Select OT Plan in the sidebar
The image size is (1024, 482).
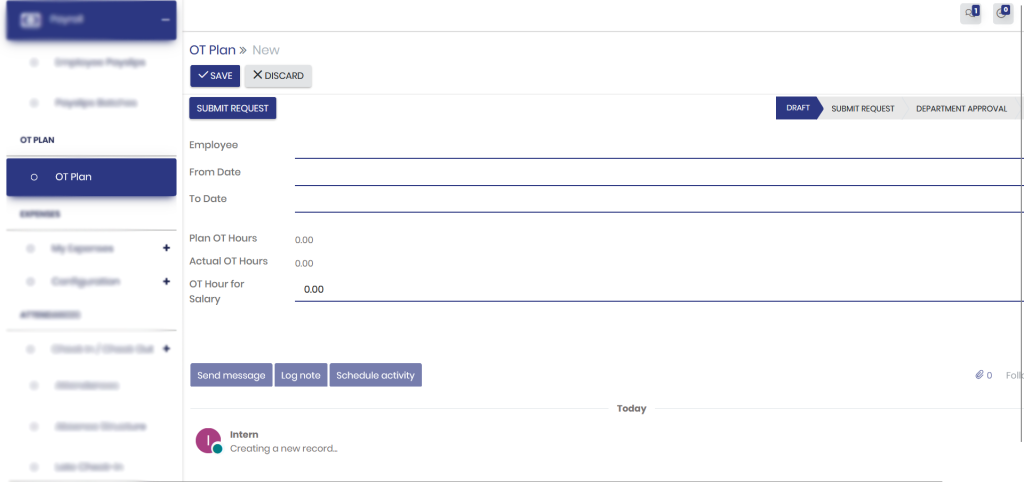91,177
